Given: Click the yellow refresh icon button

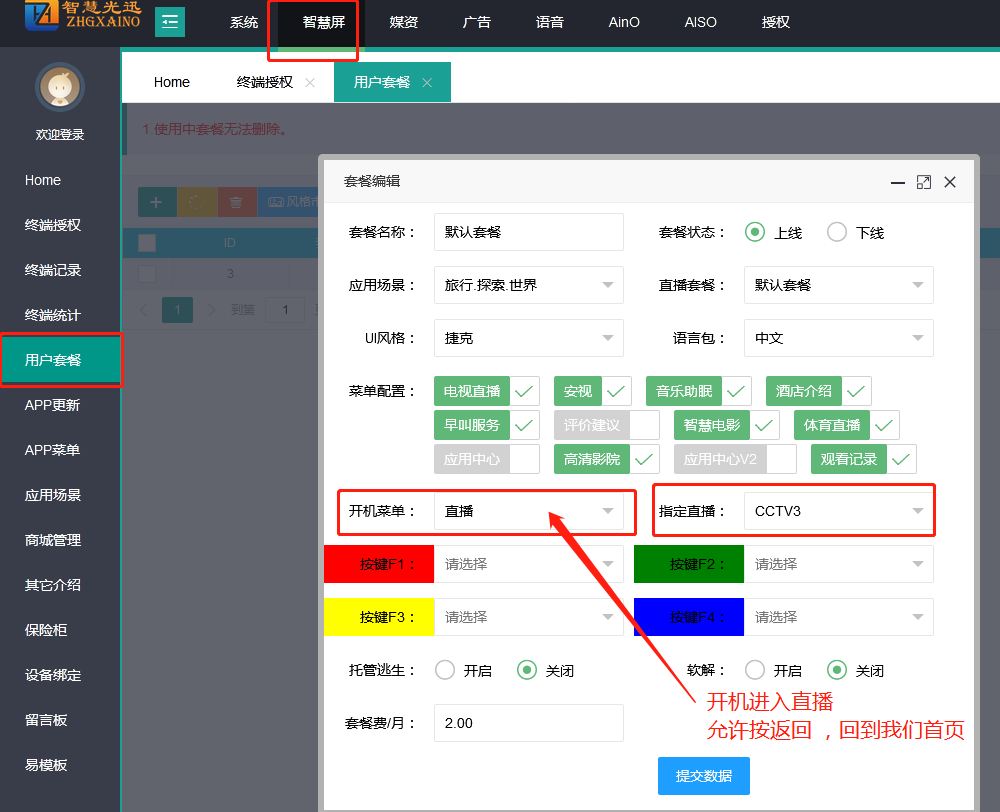Looking at the screenshot, I should click(x=196, y=202).
